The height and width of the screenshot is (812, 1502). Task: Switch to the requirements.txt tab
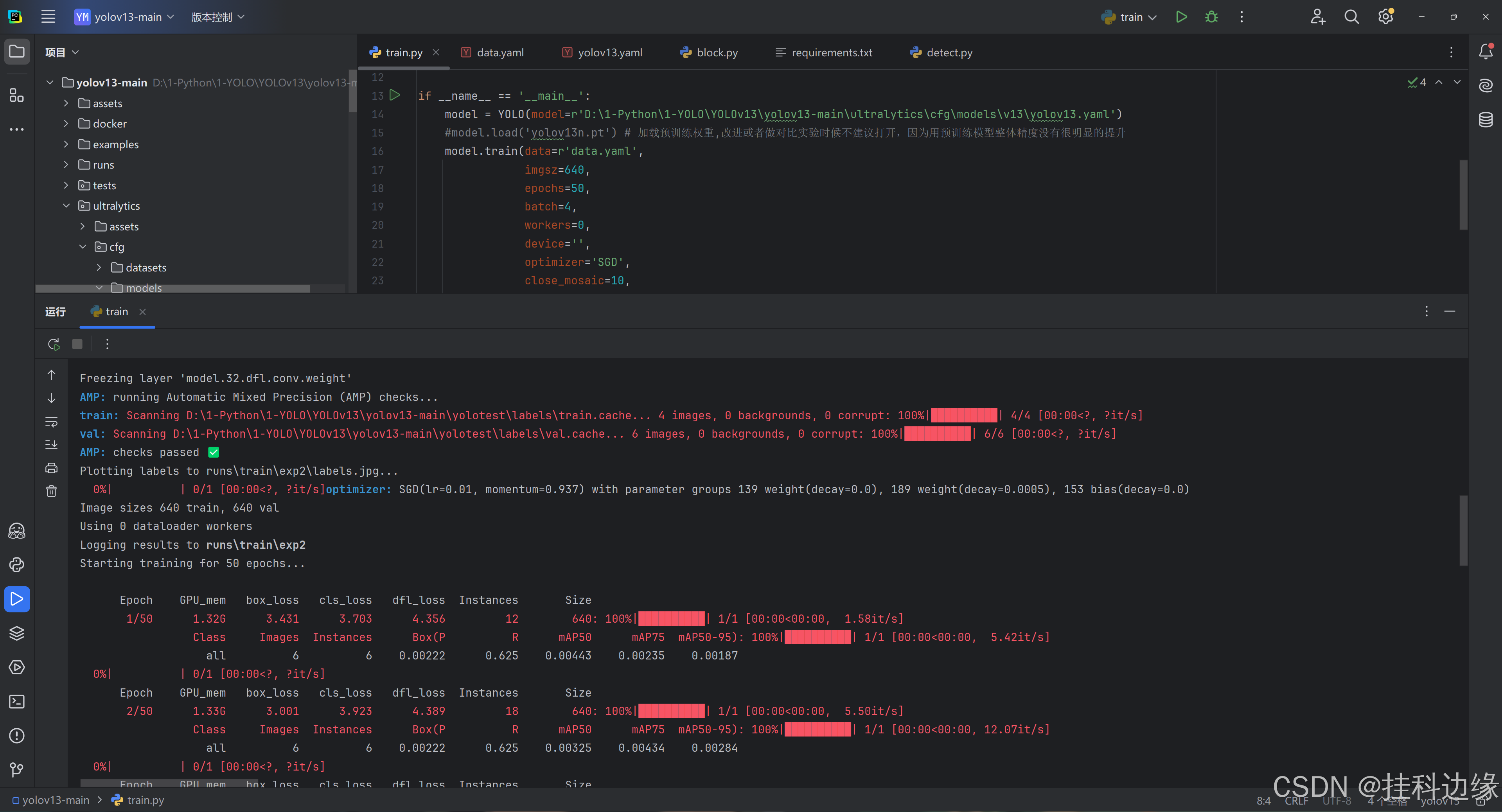pyautogui.click(x=823, y=52)
